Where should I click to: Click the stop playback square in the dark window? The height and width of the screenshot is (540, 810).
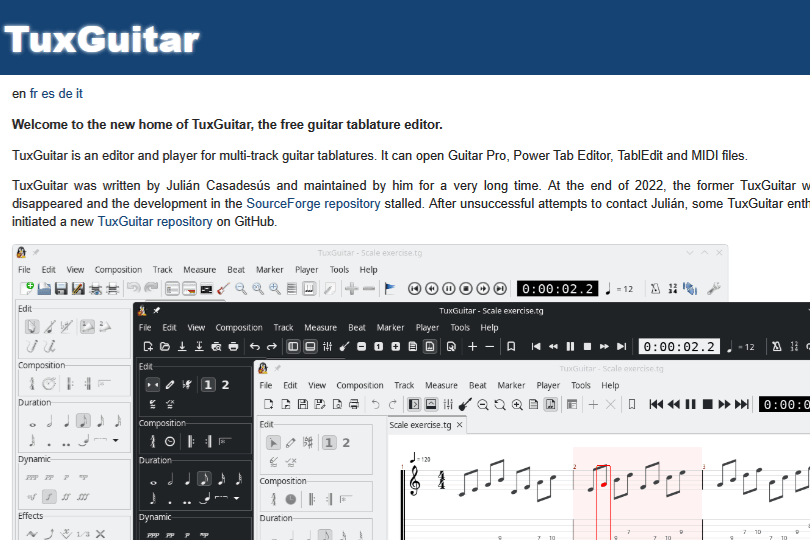click(587, 347)
